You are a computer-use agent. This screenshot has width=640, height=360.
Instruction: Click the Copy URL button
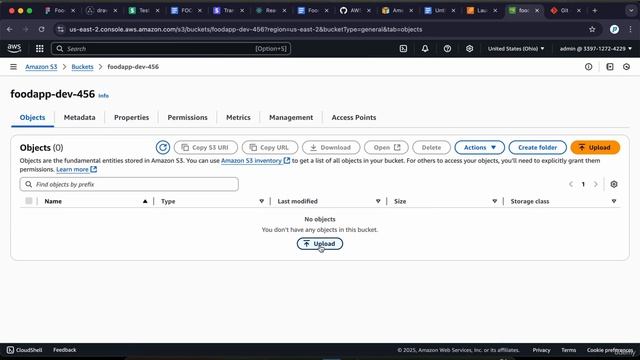[270, 147]
